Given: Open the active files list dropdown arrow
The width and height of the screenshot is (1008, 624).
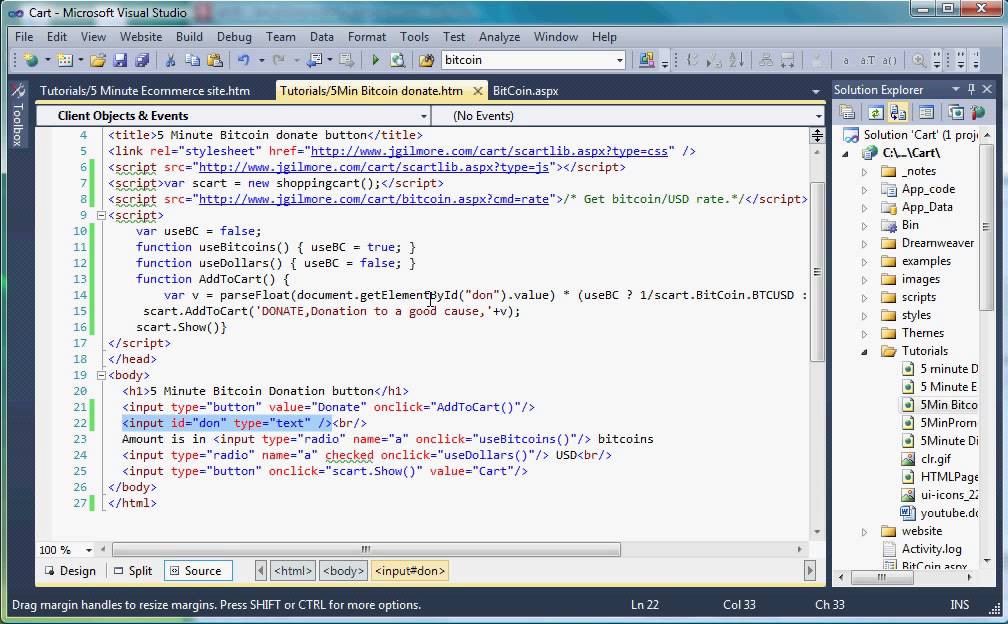Looking at the screenshot, I should 816,91.
